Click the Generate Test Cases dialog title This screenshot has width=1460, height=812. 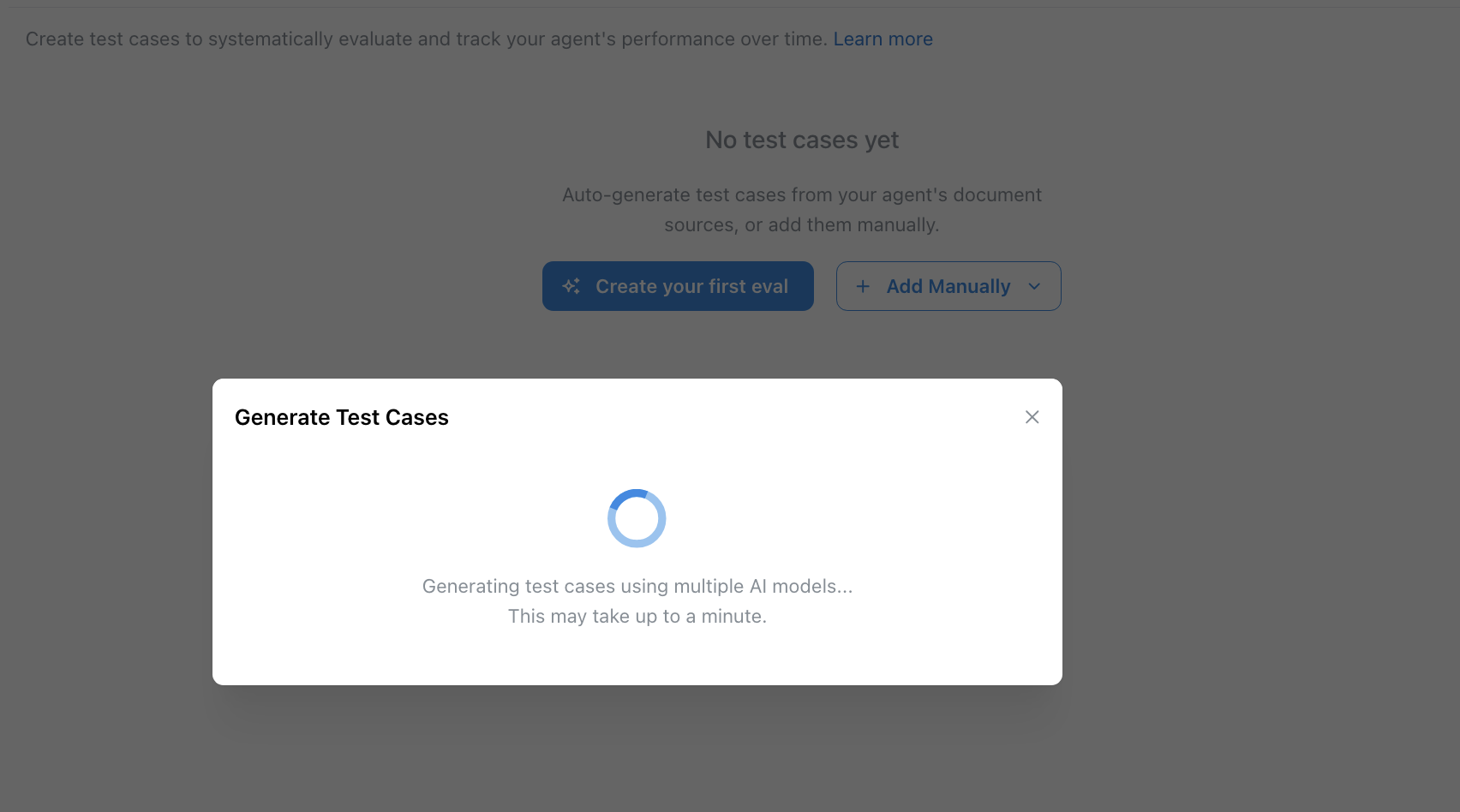tap(341, 417)
